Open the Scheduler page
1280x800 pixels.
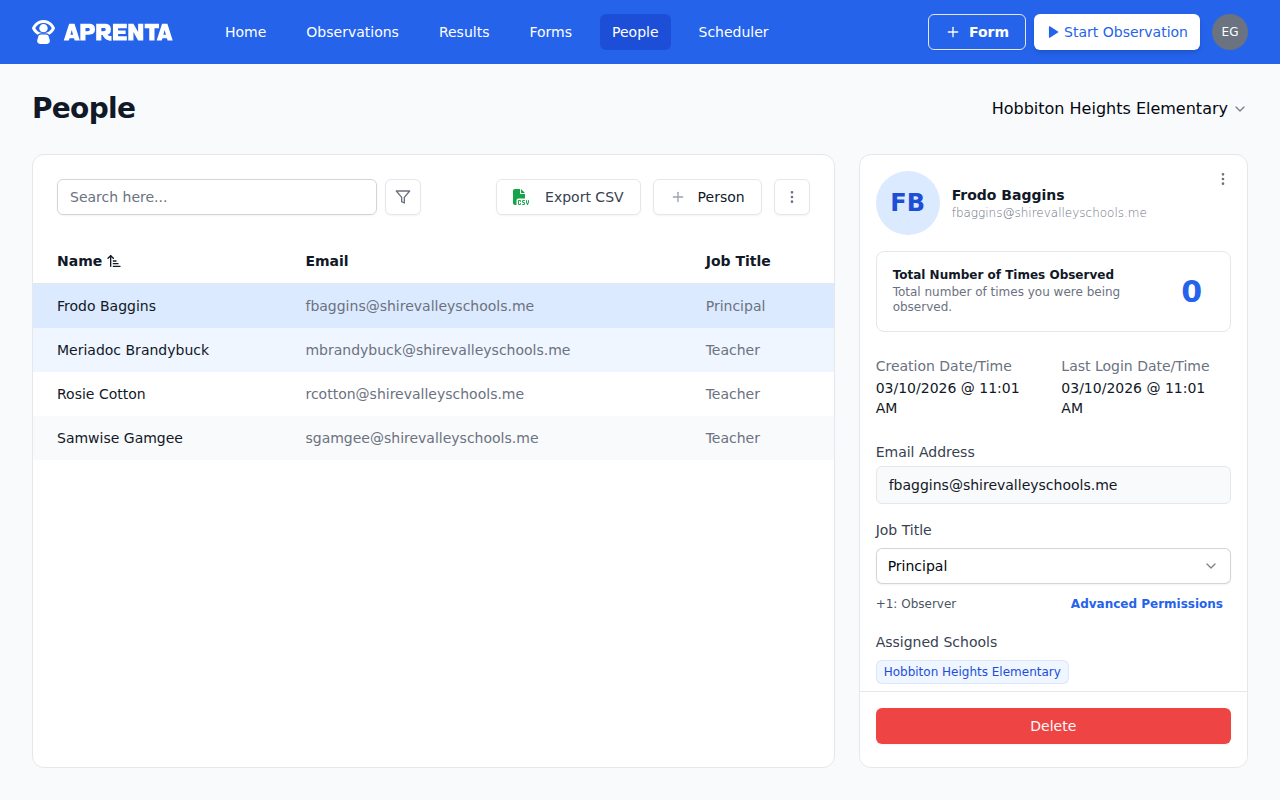coord(733,32)
